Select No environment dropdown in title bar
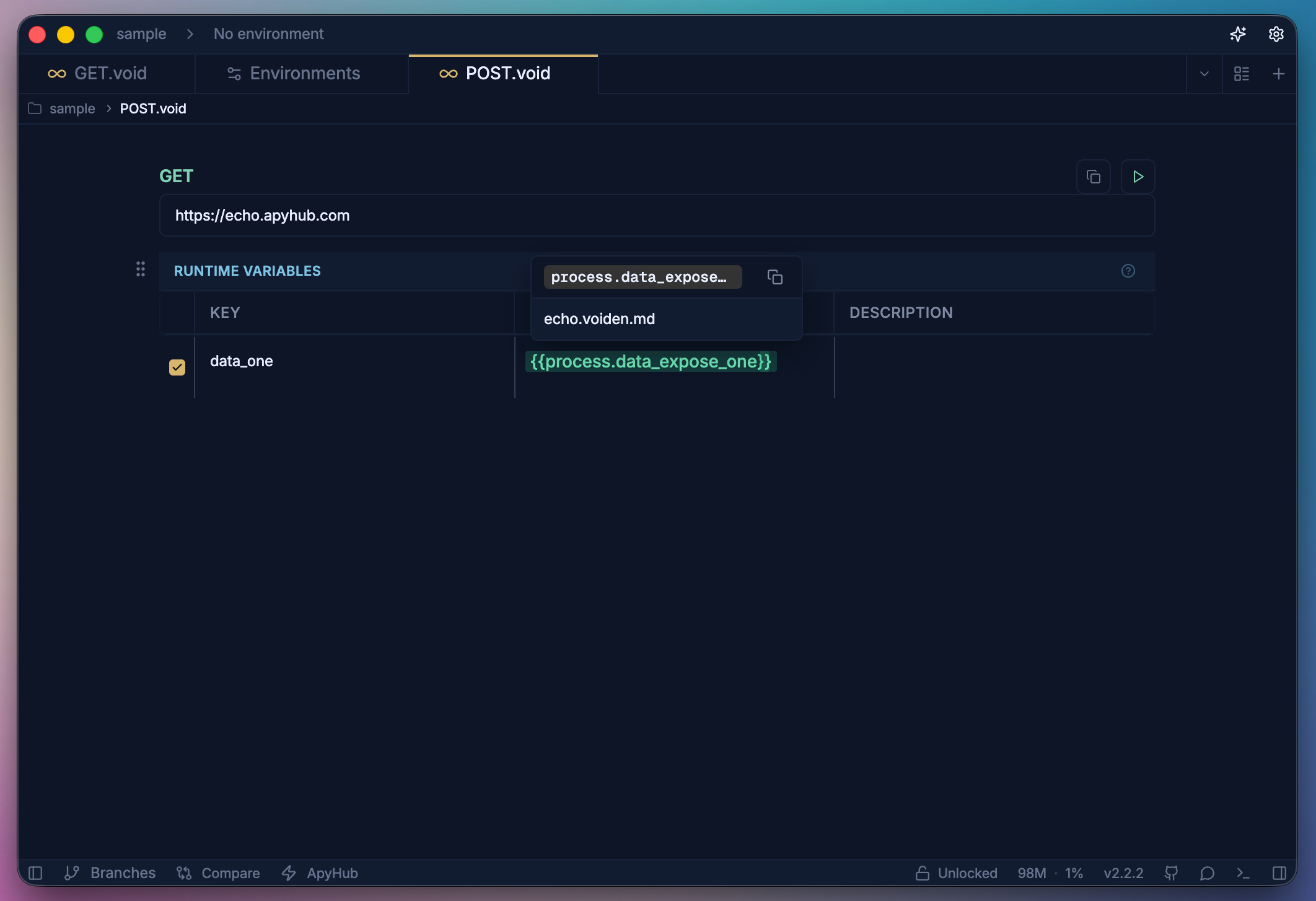The image size is (1316, 901). point(268,34)
